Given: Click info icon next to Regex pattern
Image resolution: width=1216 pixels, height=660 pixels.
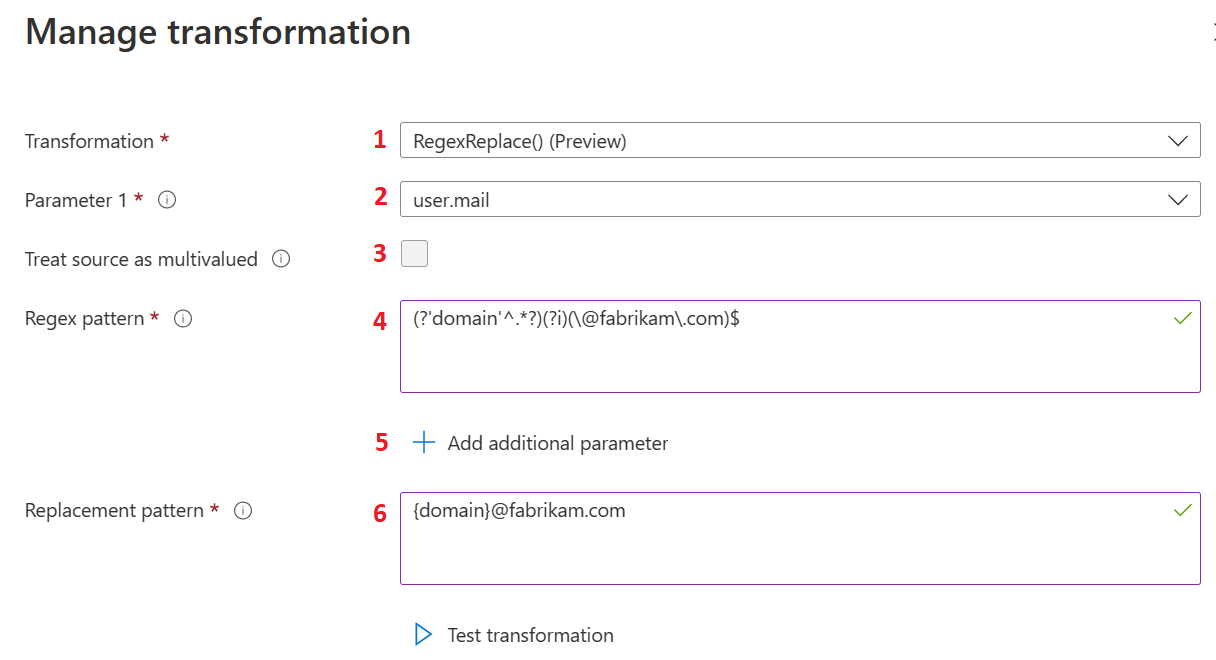Looking at the screenshot, I should 182,319.
